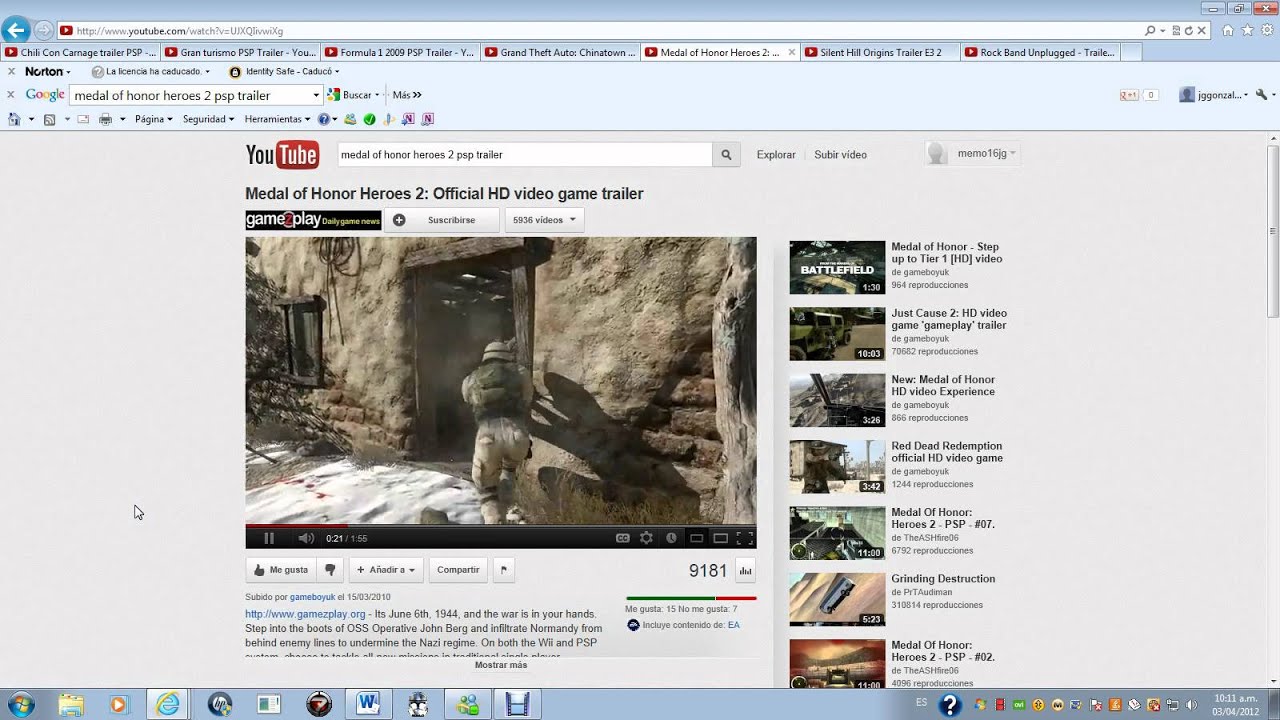Expand description with Mostrar más
Viewport: 1280px width, 720px height.
tap(501, 665)
